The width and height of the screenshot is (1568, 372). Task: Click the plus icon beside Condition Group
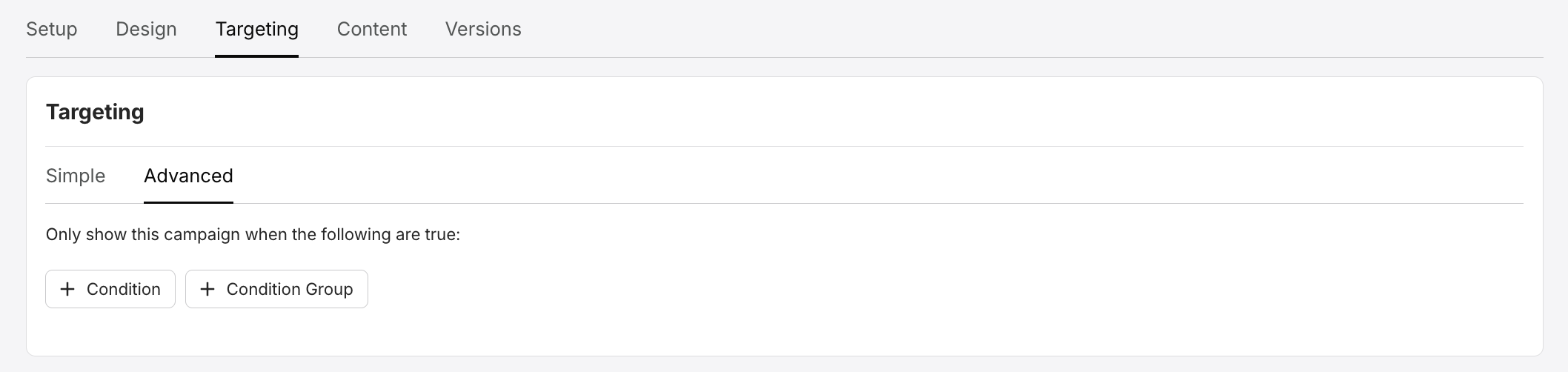point(207,289)
